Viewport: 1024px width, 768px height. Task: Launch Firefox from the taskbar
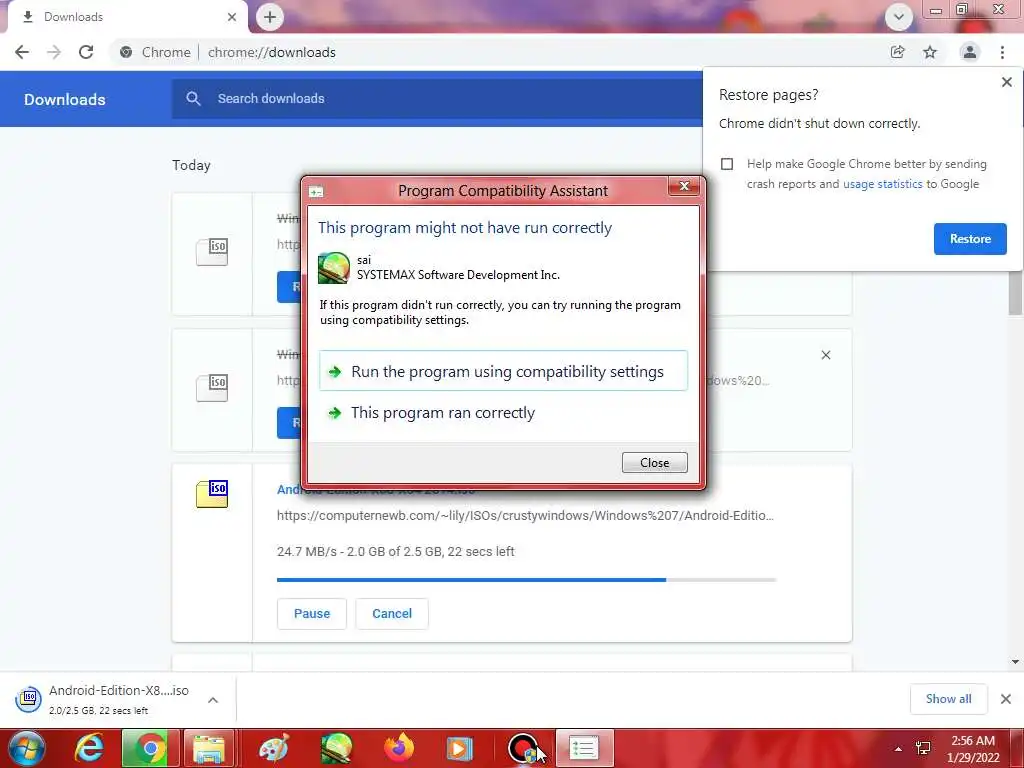(x=398, y=748)
